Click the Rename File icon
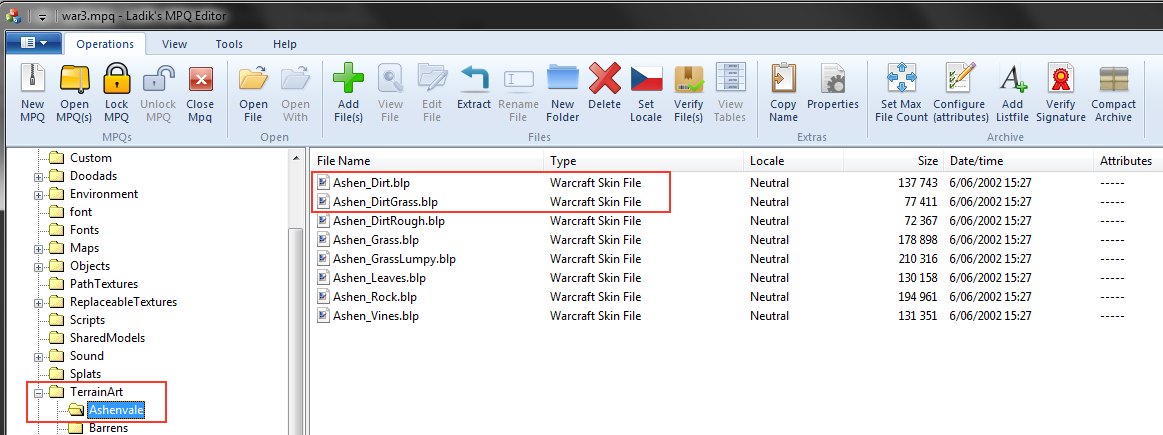Viewport: 1163px width, 435px height. 518,79
